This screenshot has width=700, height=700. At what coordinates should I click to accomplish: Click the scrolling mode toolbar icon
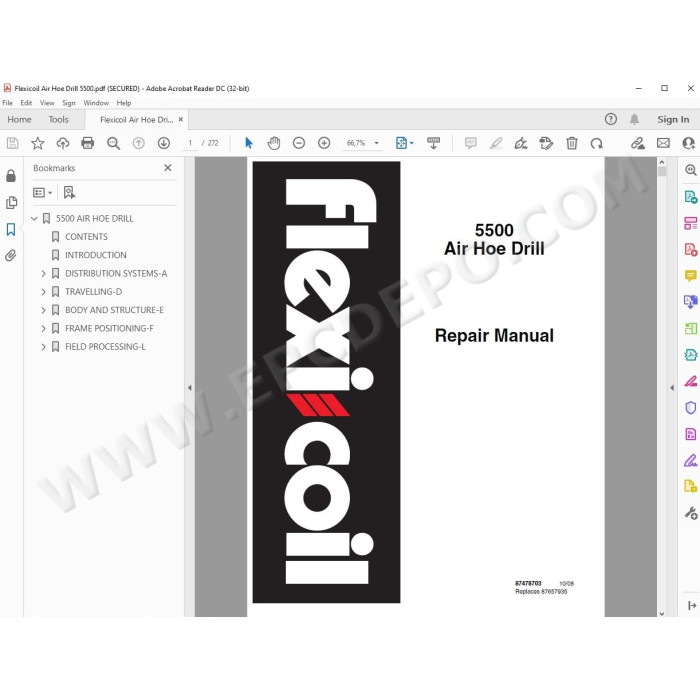[x=433, y=143]
